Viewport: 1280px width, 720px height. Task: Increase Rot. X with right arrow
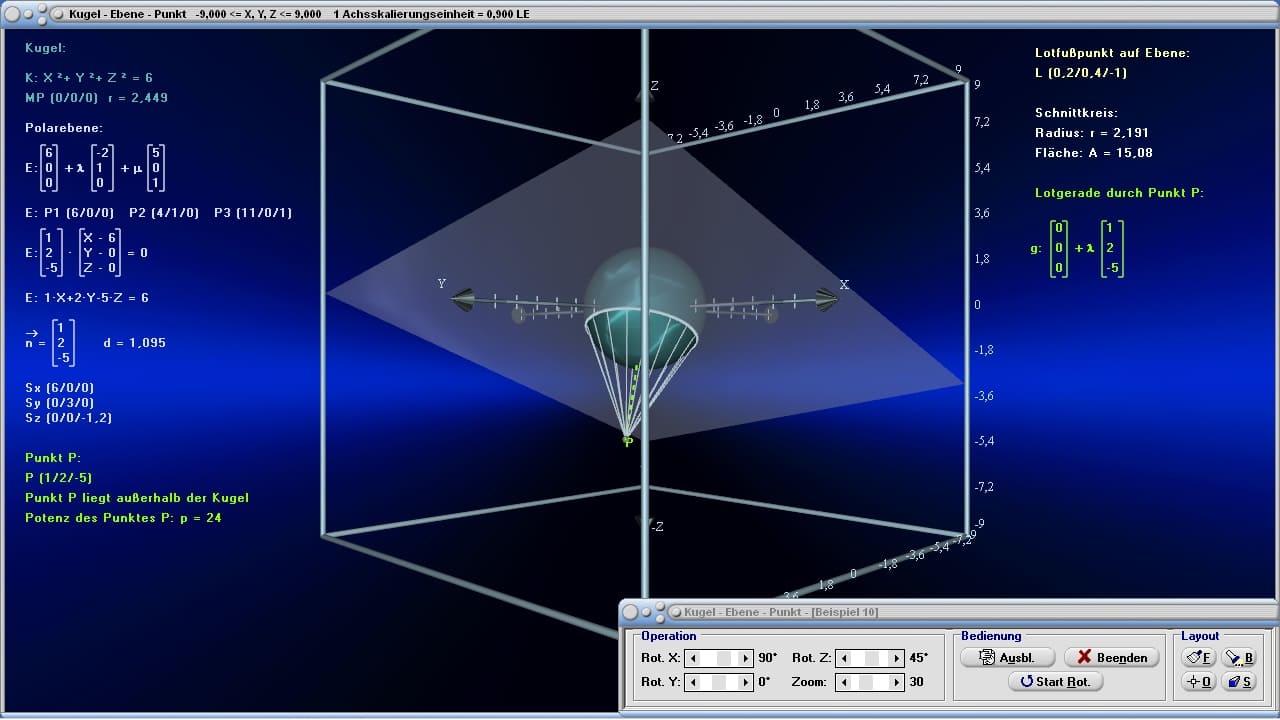click(x=745, y=658)
